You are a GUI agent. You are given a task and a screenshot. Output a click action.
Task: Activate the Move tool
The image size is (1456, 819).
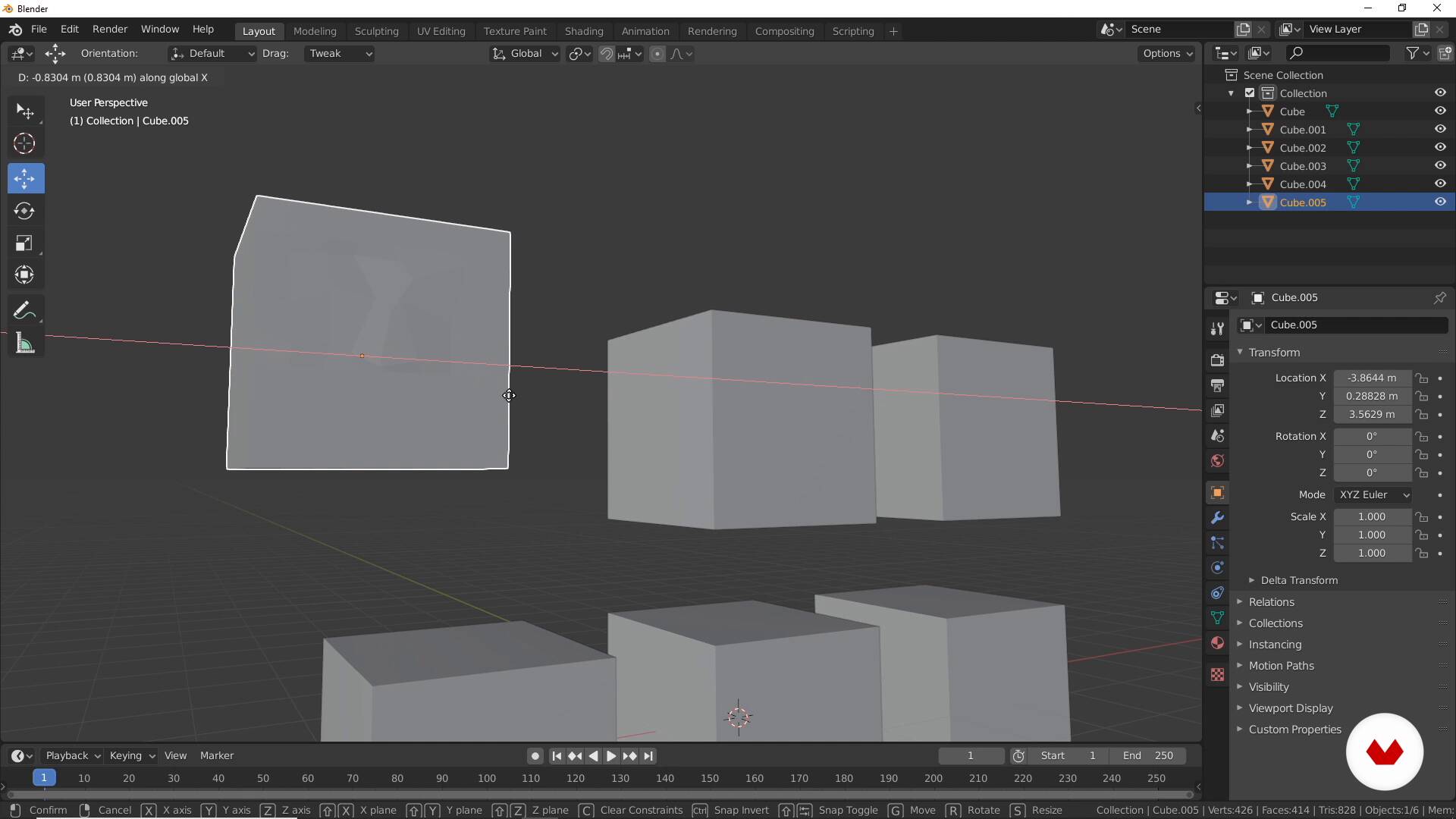pos(26,178)
